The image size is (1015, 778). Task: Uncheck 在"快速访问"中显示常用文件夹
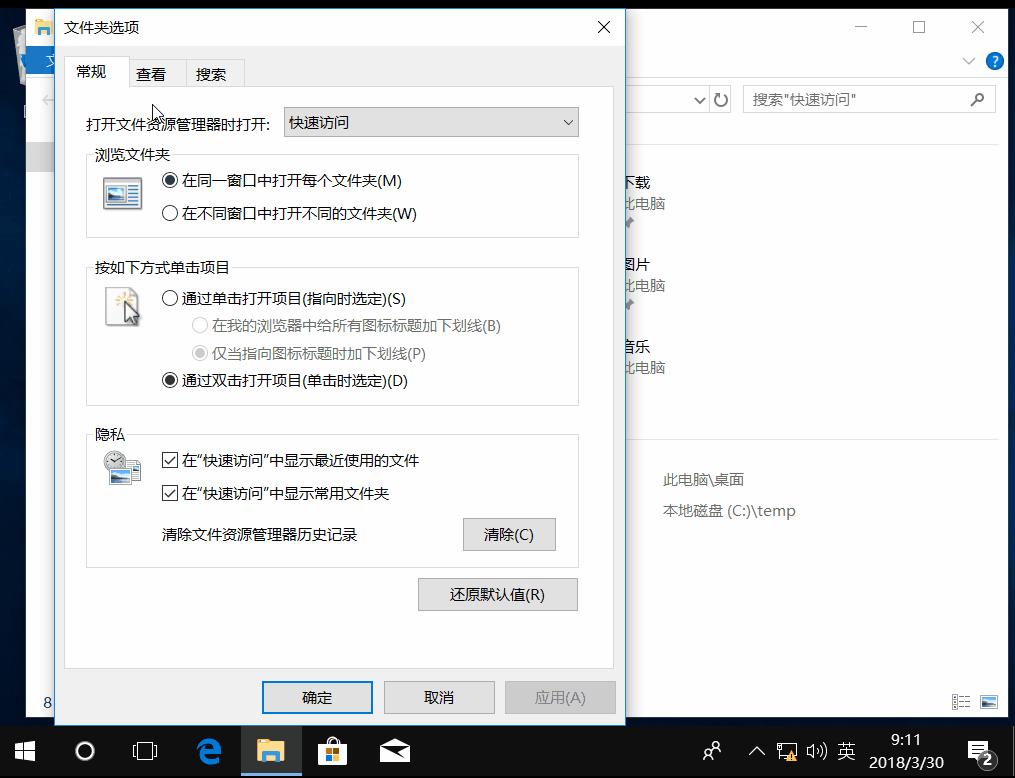[x=170, y=492]
